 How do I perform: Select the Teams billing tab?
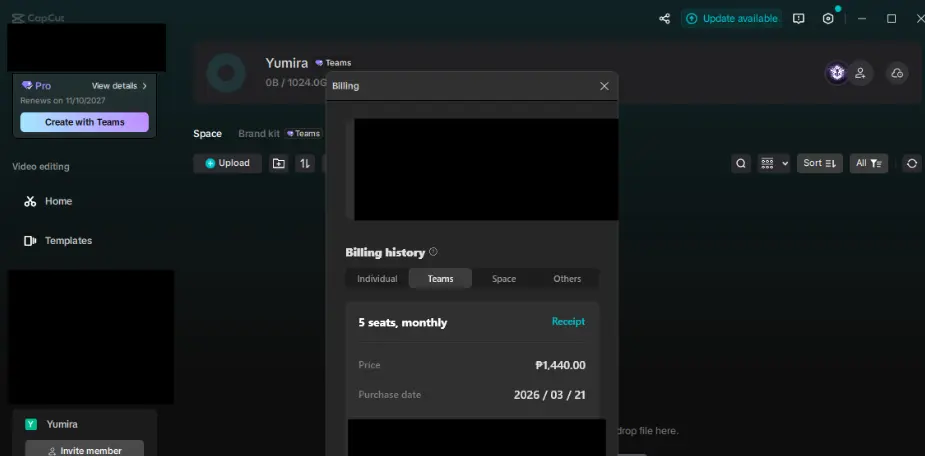click(x=440, y=278)
